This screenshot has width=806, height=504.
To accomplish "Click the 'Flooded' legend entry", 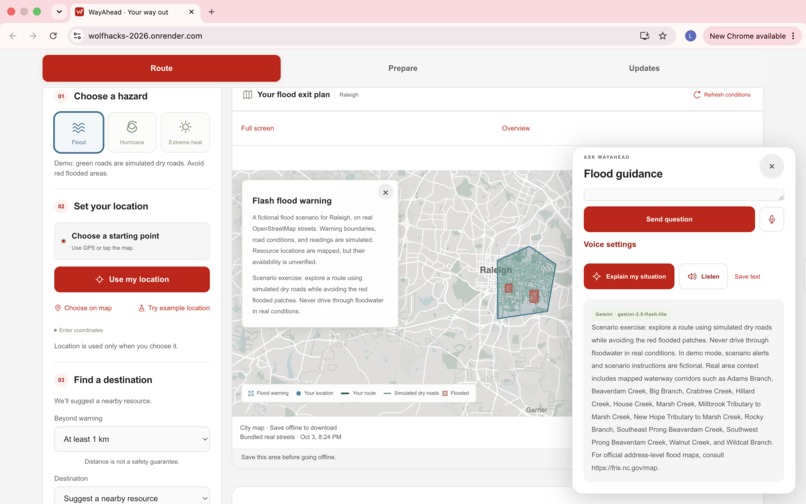I will 455,393.
